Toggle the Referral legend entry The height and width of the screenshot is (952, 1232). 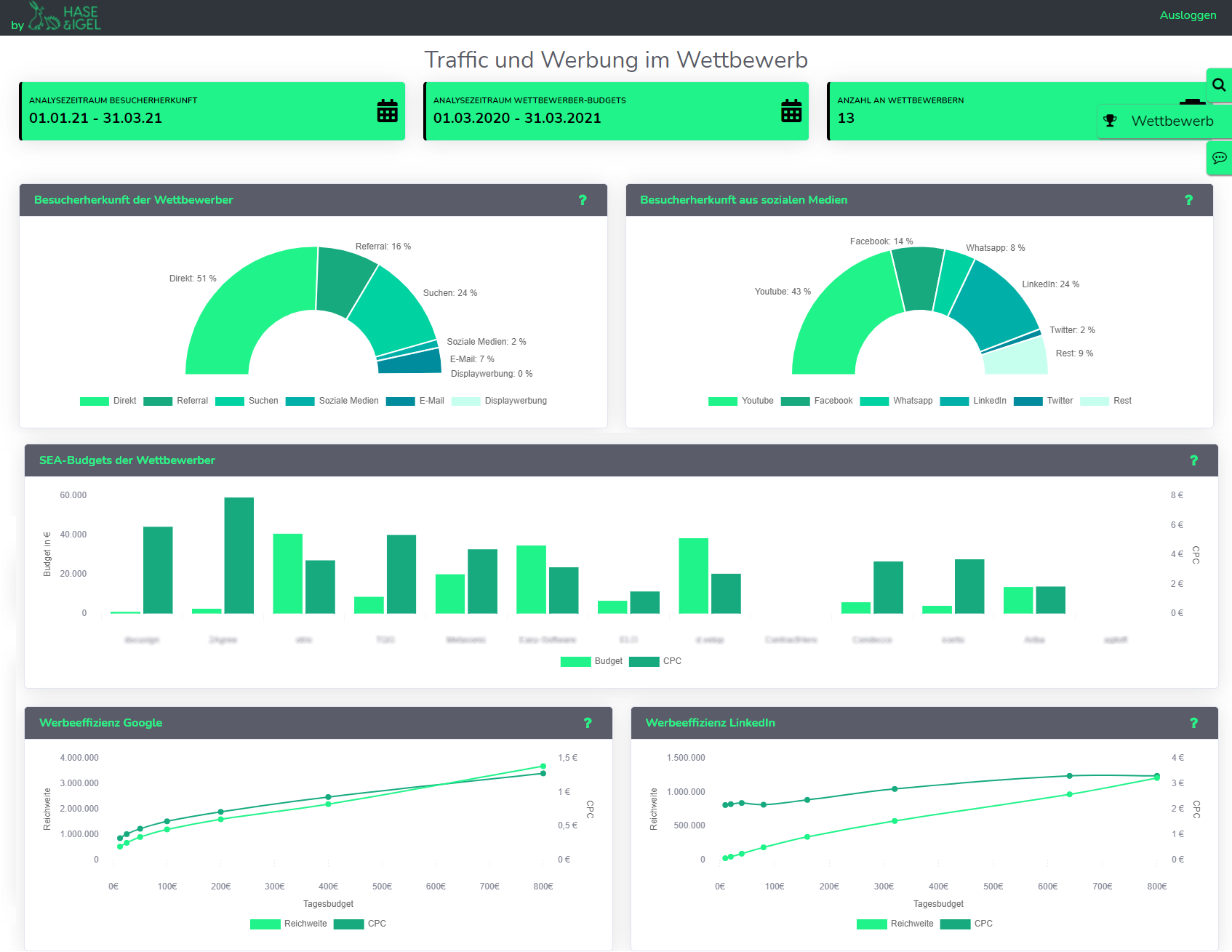pyautogui.click(x=176, y=401)
